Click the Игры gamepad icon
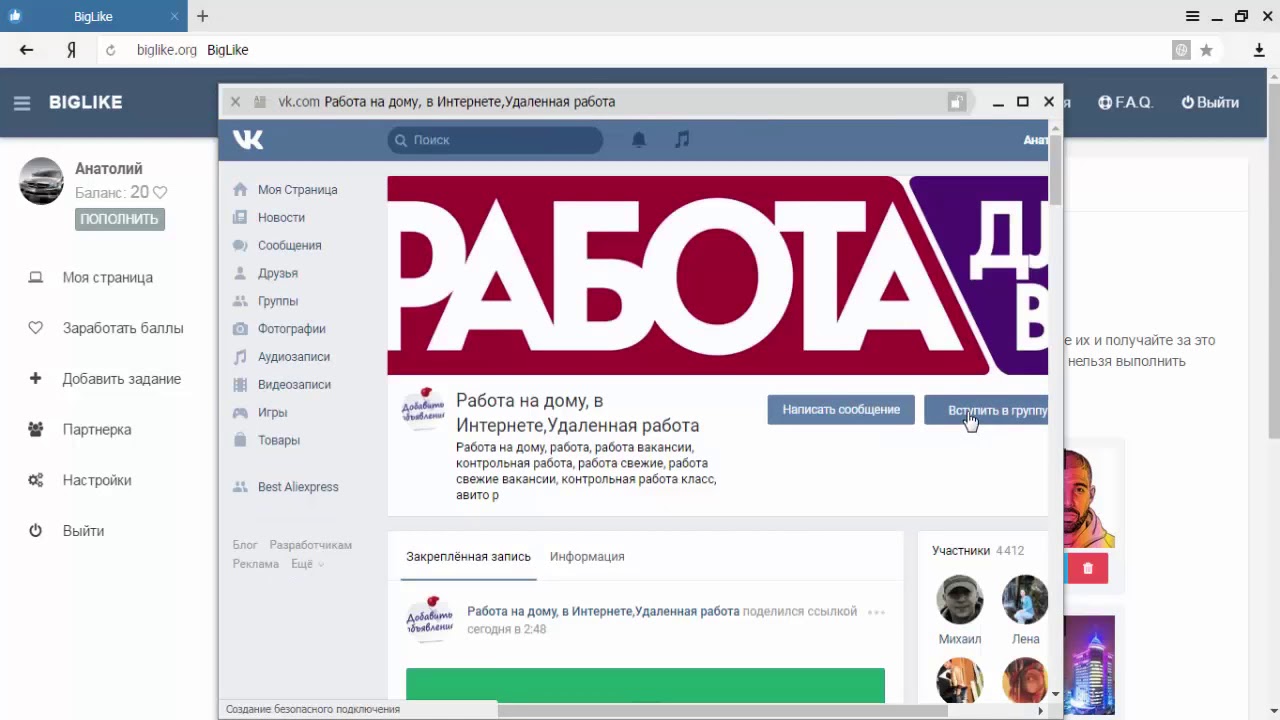 pyautogui.click(x=240, y=412)
